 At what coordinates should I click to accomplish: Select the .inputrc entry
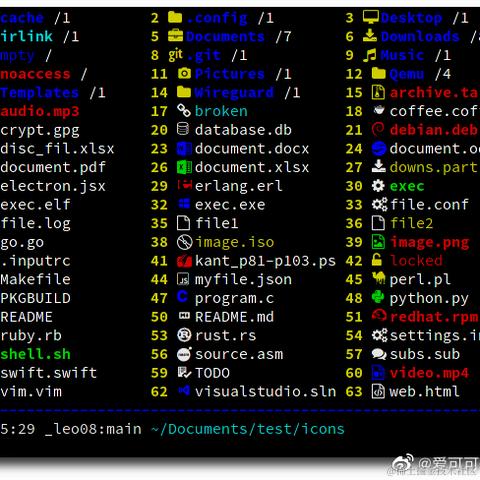point(35,261)
